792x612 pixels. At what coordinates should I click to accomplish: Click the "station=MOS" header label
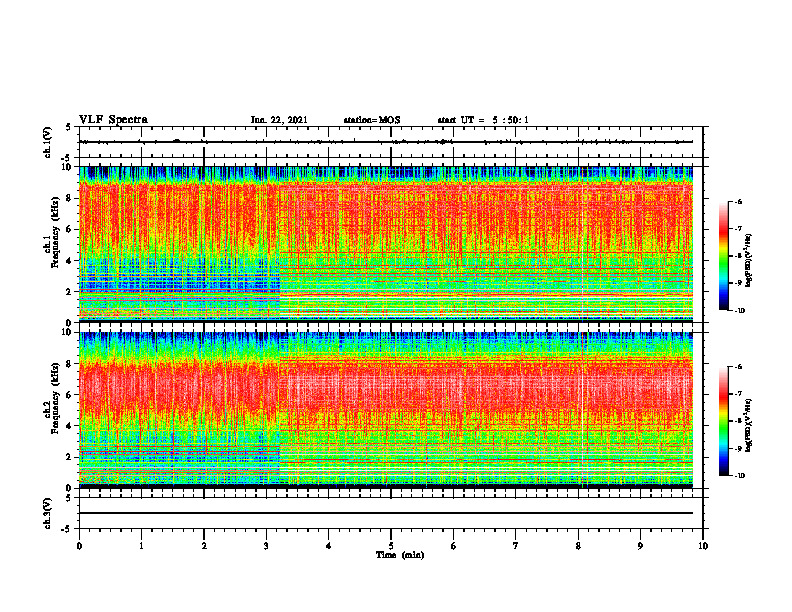(x=372, y=120)
